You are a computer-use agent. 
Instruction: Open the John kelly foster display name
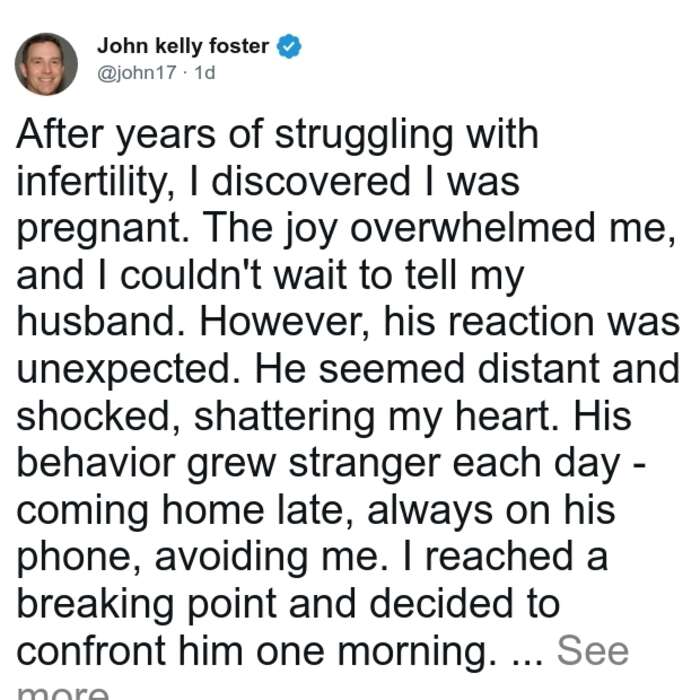(183, 46)
